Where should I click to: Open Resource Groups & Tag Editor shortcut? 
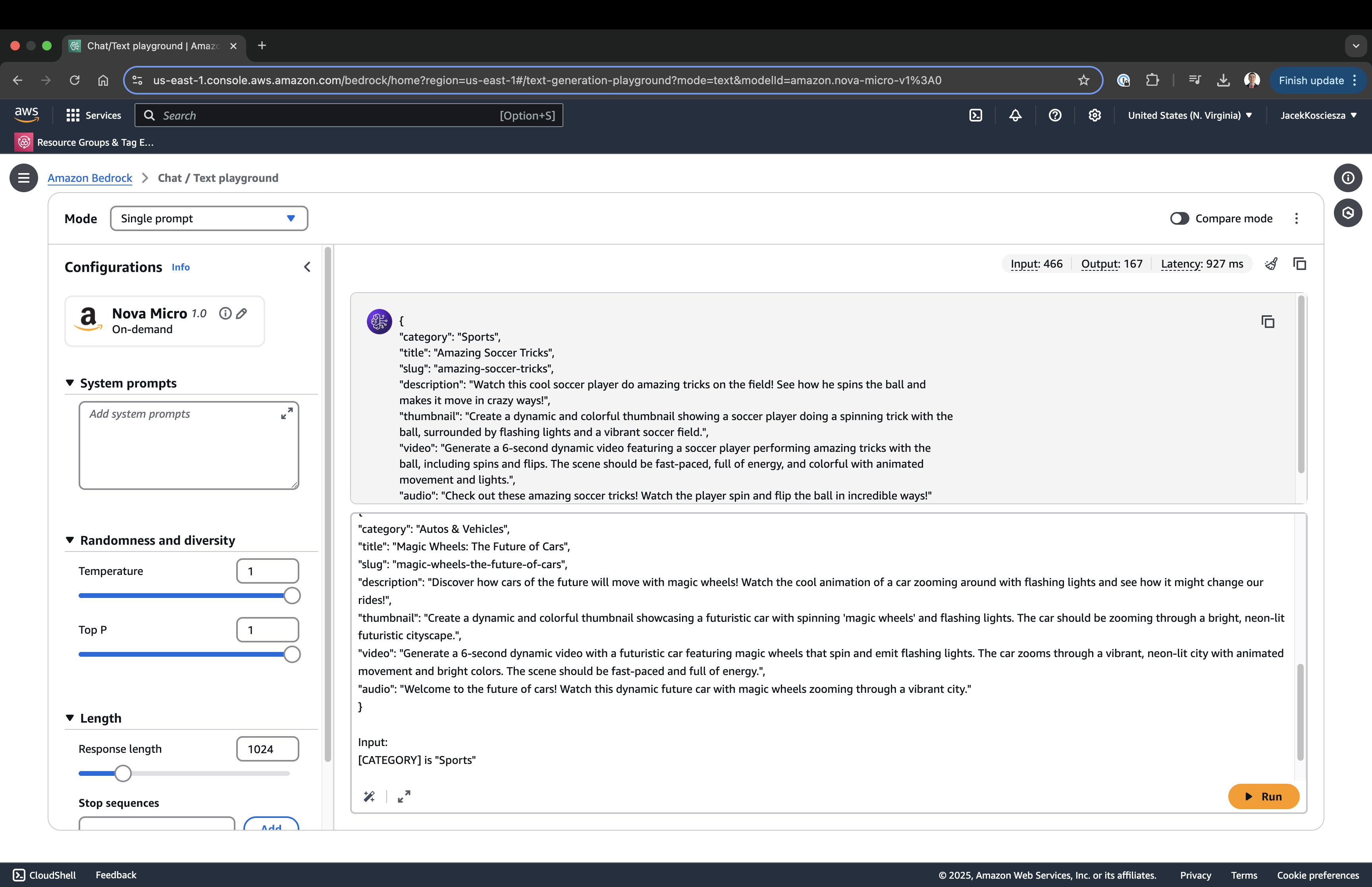click(85, 142)
